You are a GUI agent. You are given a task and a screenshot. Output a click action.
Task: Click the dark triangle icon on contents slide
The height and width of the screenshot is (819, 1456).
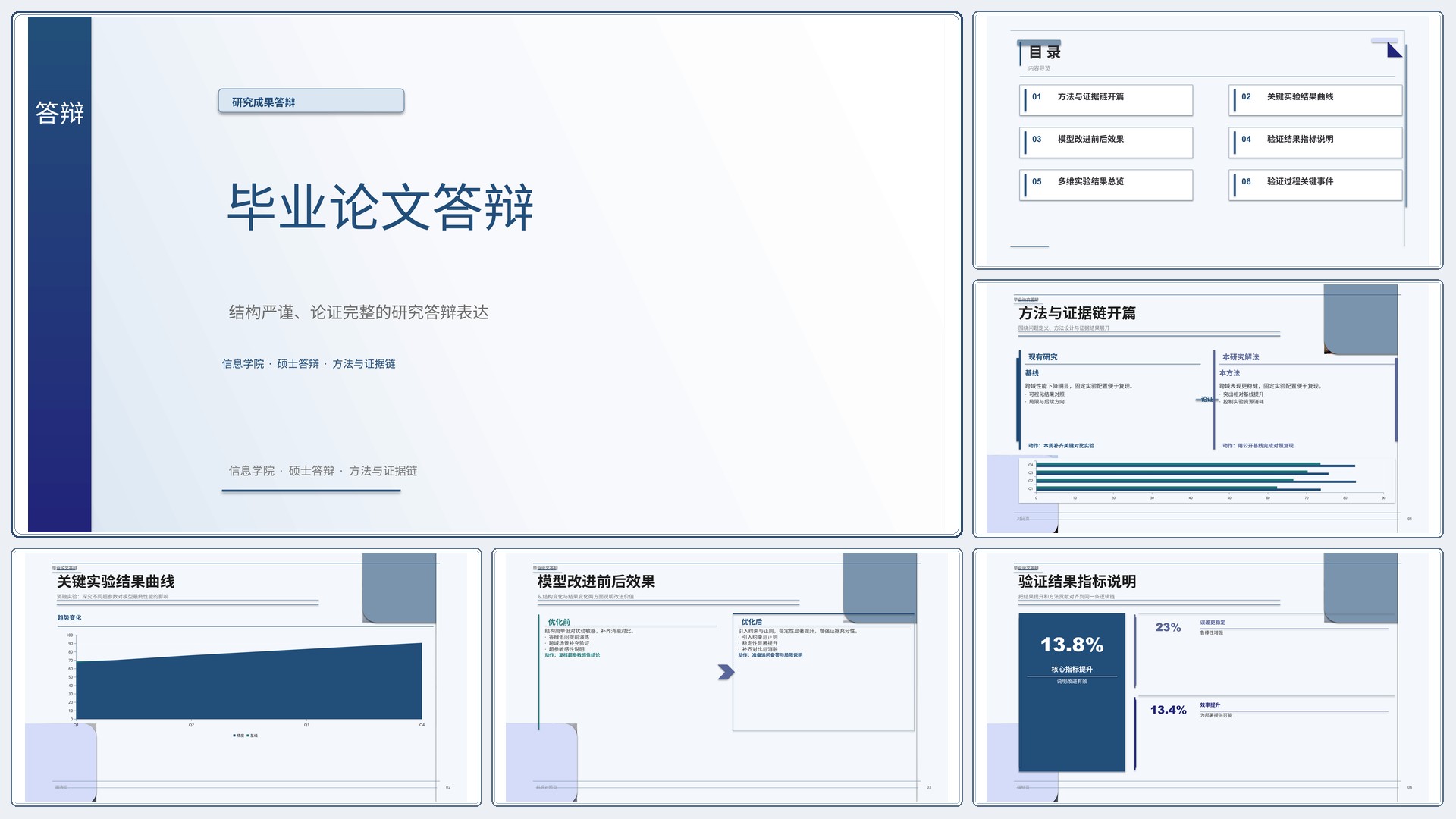click(x=1394, y=51)
